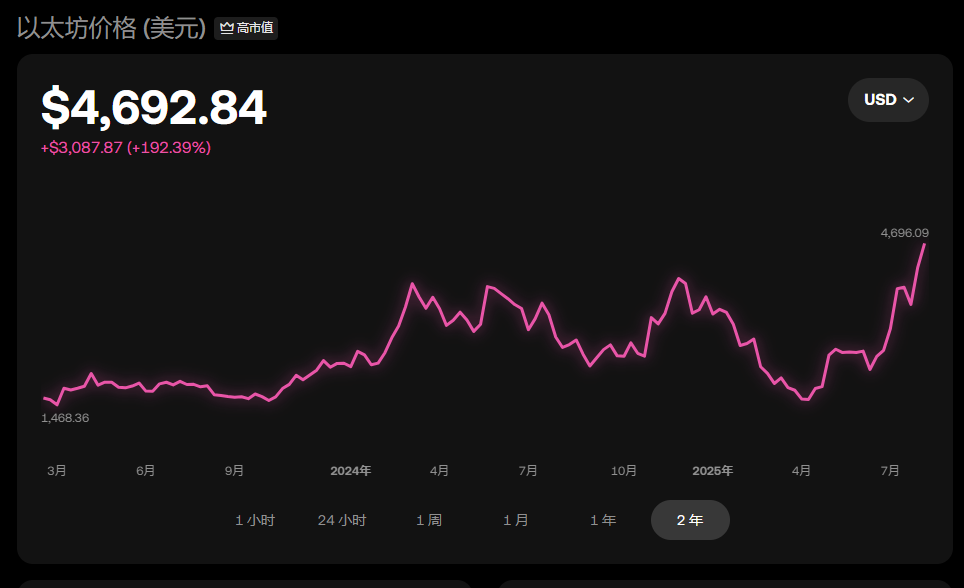Viewport: 964px width, 588px height.
Task: Click the current price $4,692.84
Action: pos(154,108)
